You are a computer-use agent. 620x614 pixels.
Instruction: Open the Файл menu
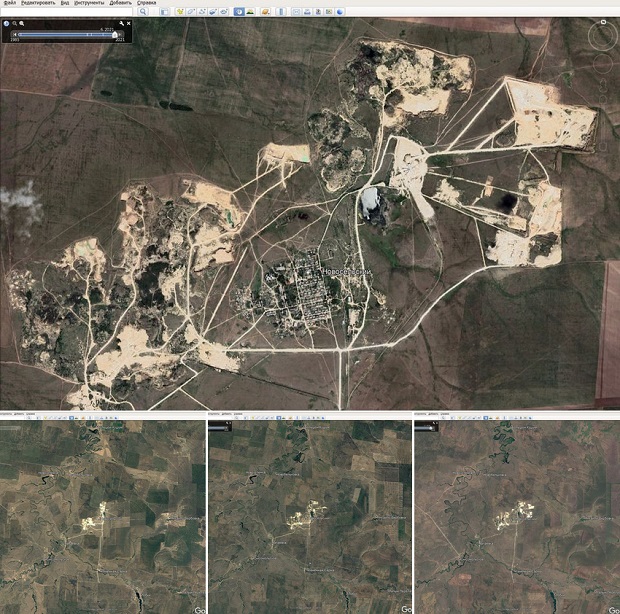click(10, 3)
